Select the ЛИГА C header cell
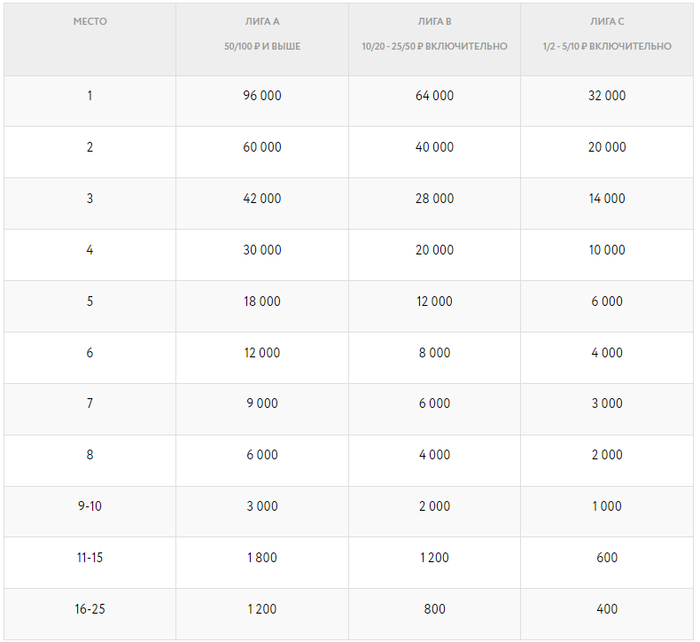 click(x=607, y=21)
